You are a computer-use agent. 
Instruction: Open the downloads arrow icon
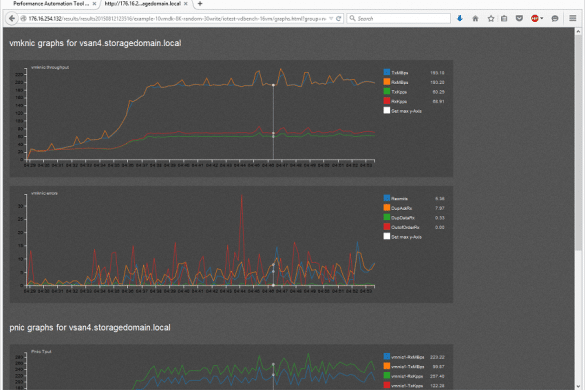point(460,18)
